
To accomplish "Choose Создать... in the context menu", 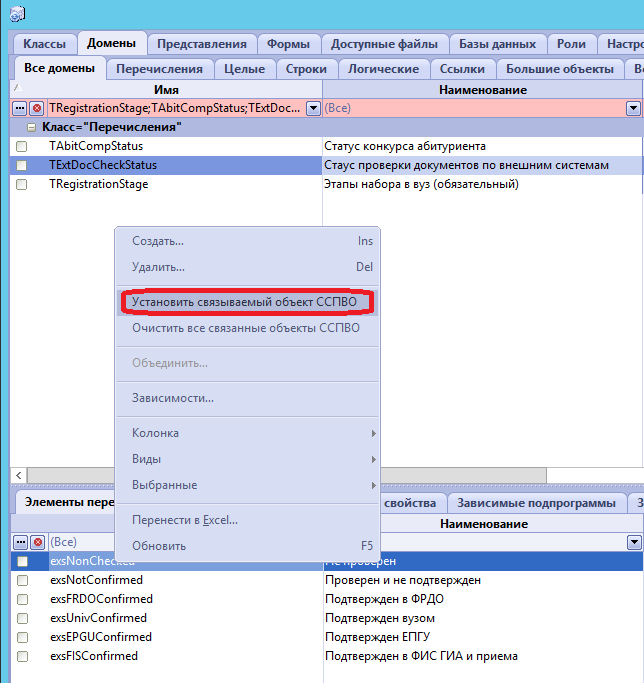I will coord(247,241).
